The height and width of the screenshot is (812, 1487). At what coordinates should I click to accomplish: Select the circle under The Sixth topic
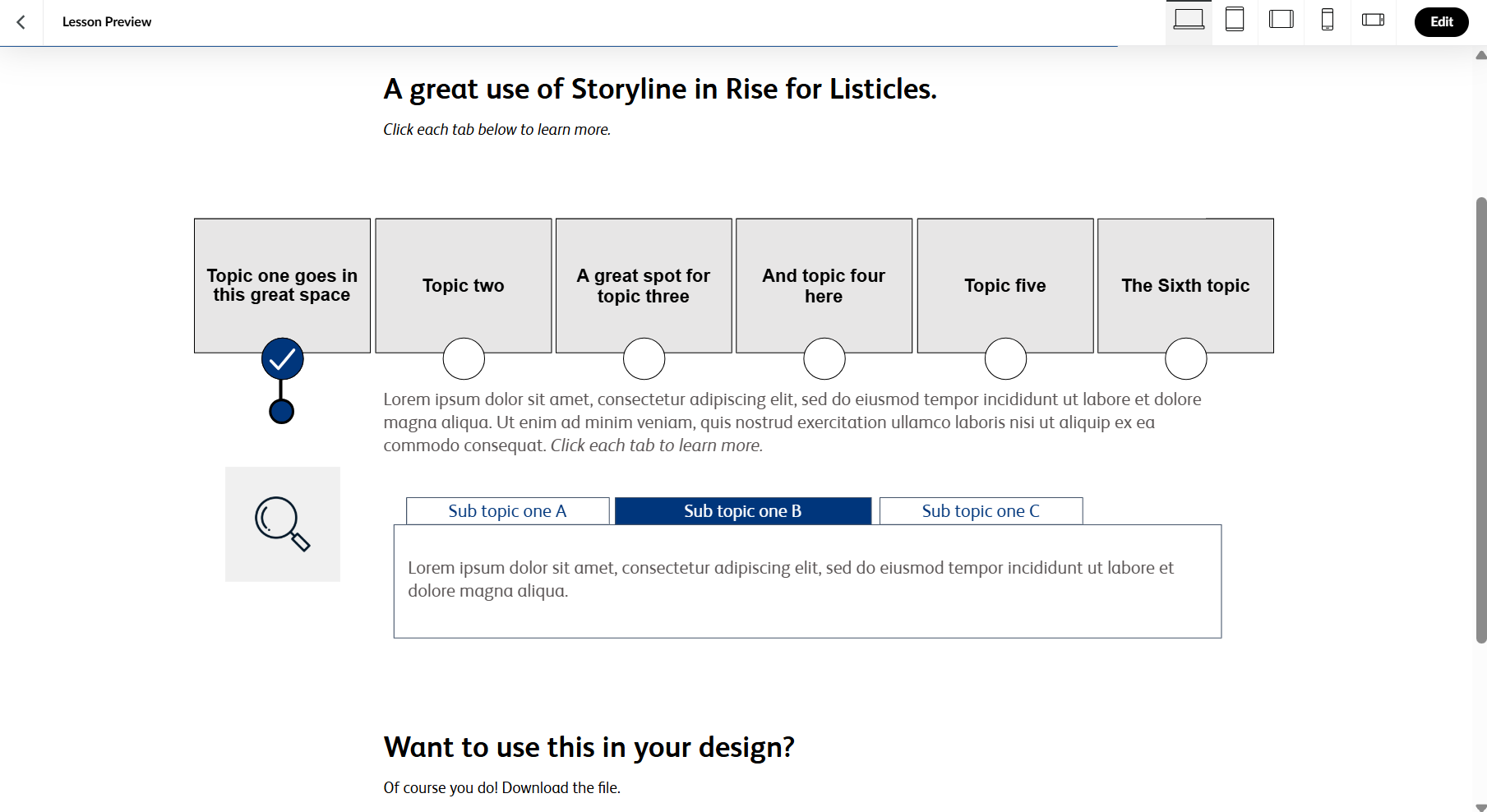tap(1185, 358)
